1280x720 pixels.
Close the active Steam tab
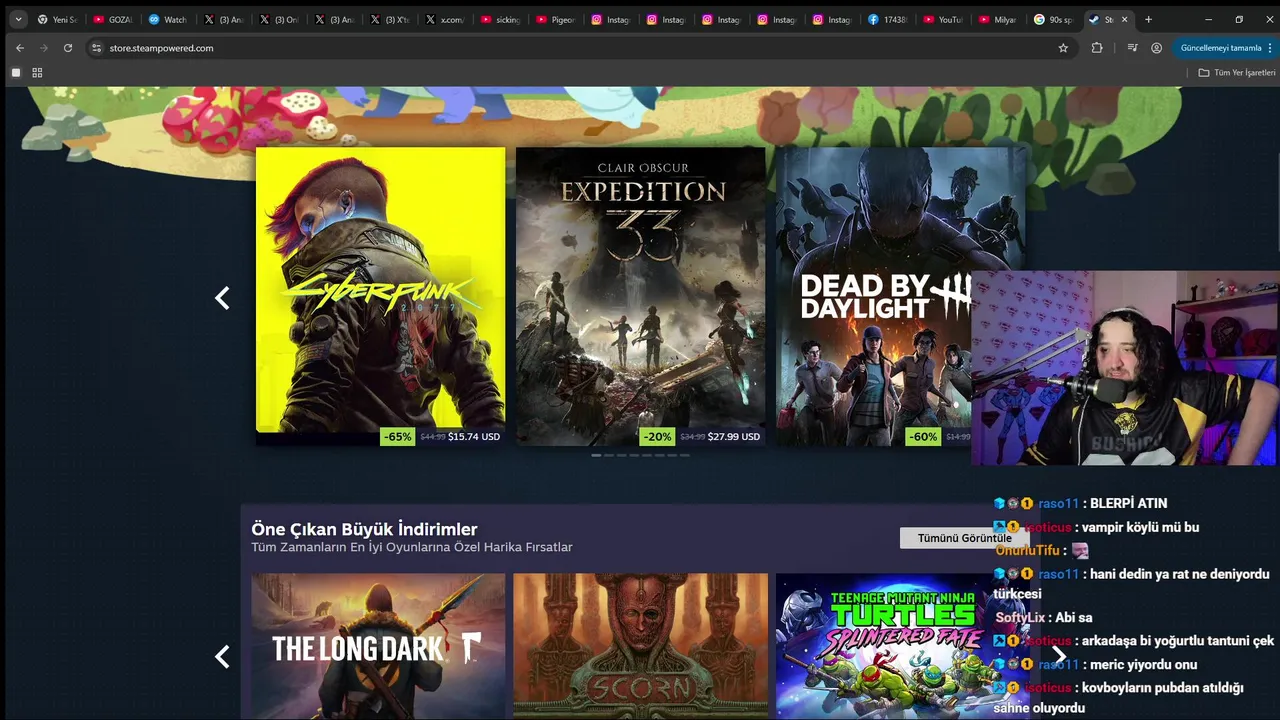[1124, 19]
